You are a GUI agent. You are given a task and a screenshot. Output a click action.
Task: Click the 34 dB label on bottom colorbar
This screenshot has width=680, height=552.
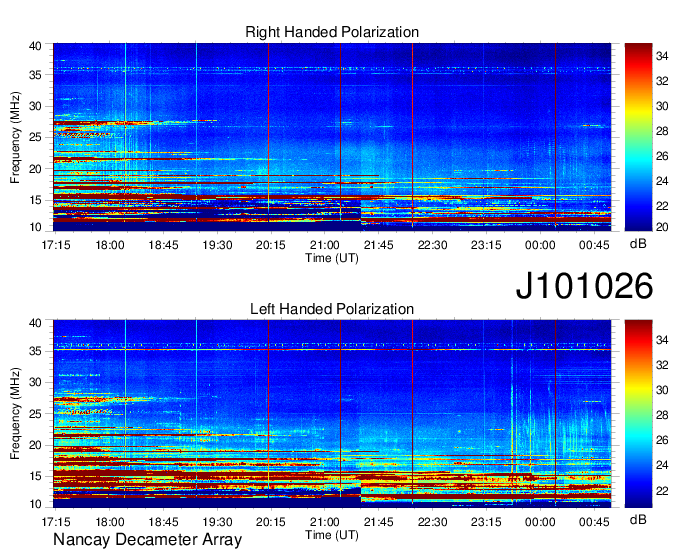tap(662, 340)
